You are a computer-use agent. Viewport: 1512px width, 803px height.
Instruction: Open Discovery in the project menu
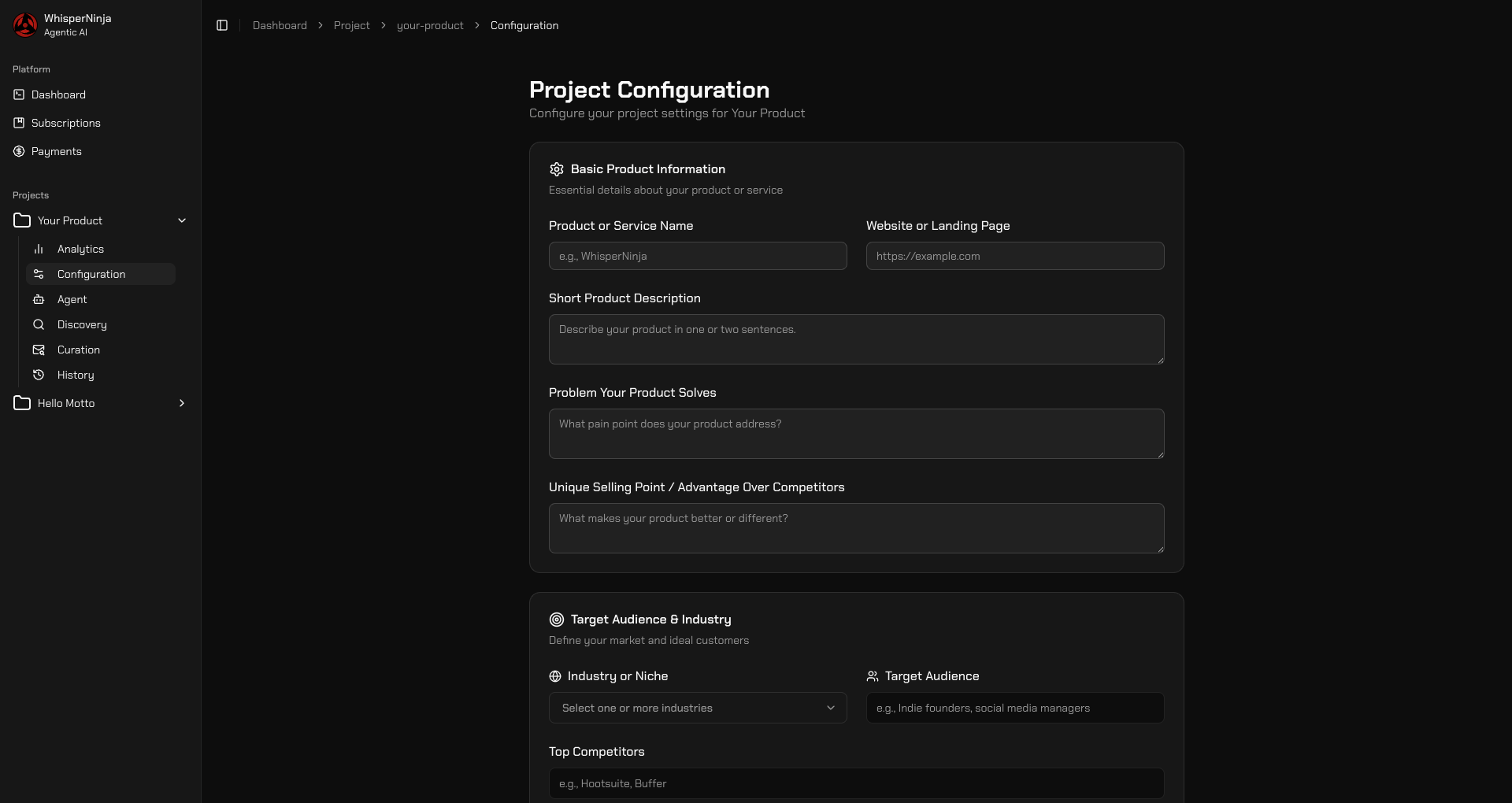pyautogui.click(x=82, y=324)
